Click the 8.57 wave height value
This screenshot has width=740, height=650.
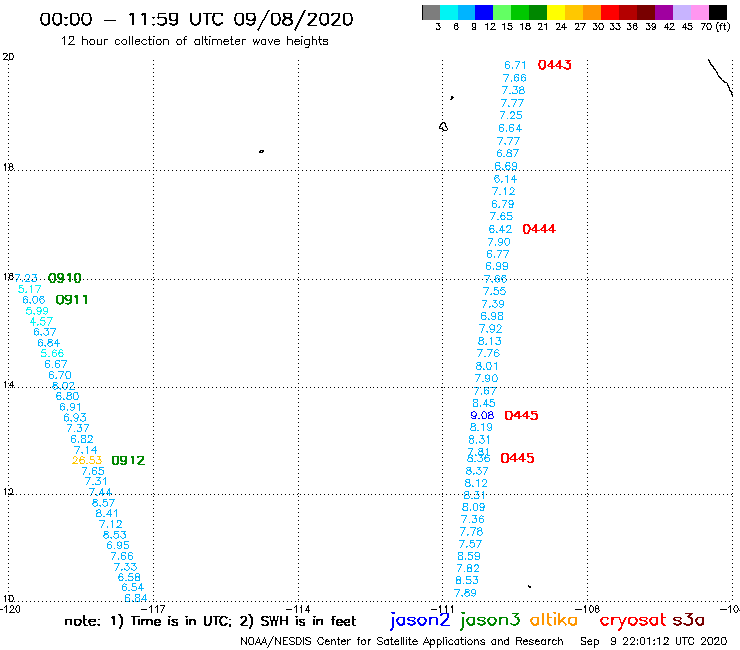tap(103, 503)
